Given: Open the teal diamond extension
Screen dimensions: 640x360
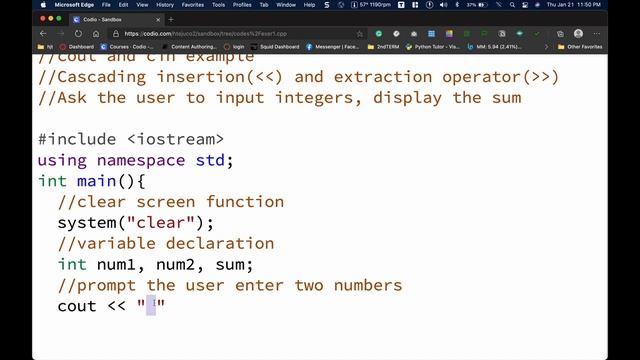Looking at the screenshot, I should tap(520, 33).
